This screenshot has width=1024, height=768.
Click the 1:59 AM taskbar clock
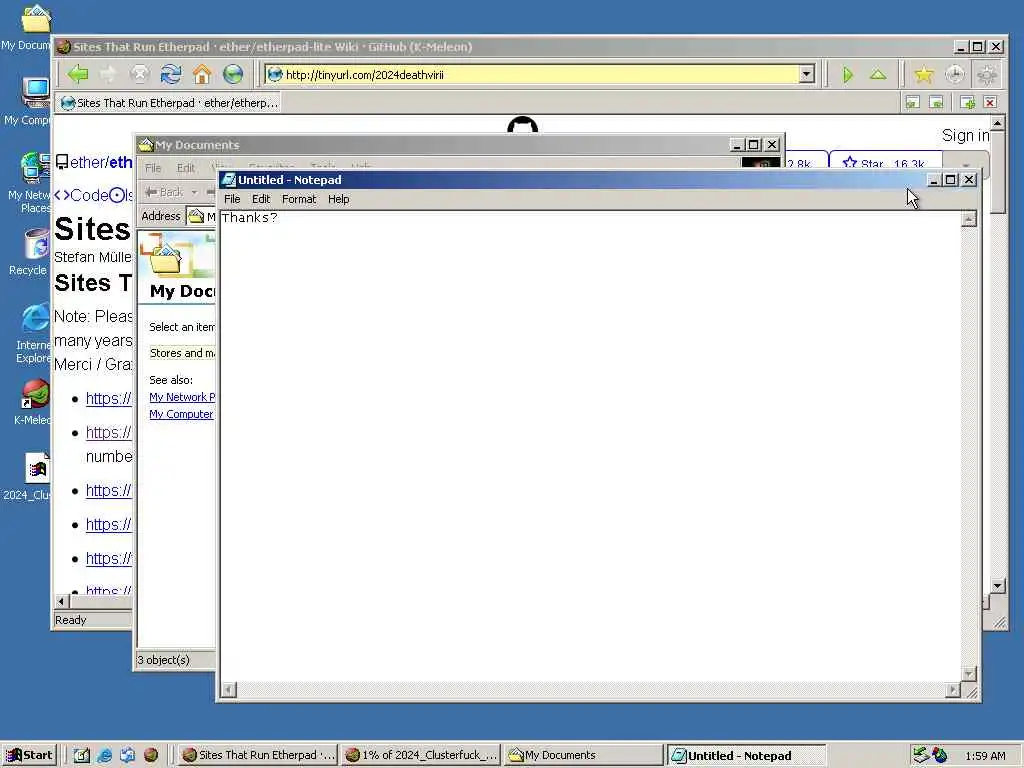pyautogui.click(x=985, y=756)
